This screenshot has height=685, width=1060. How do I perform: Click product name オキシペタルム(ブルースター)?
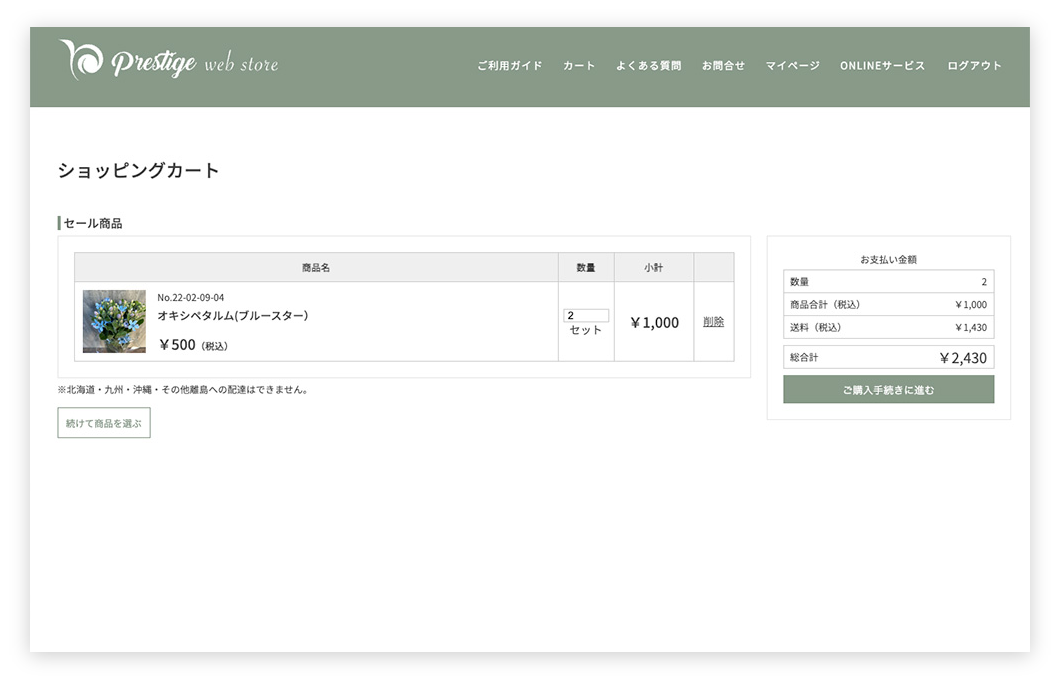[232, 315]
